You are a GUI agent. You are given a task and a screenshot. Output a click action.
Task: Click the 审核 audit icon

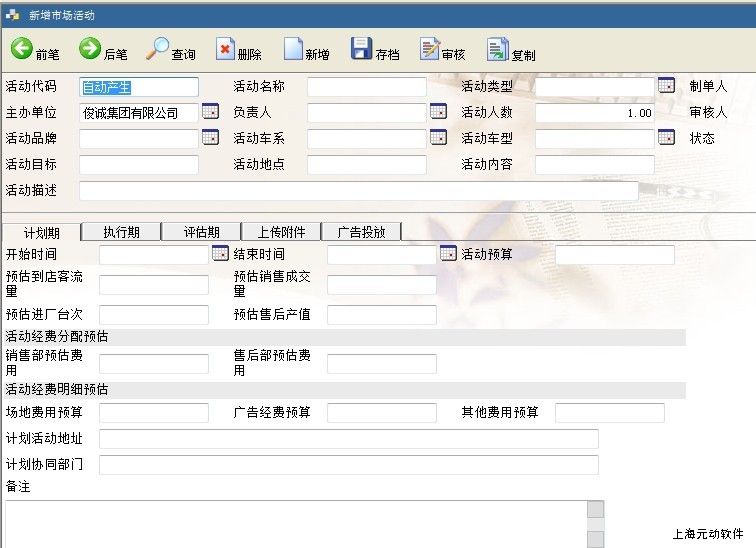[430, 49]
